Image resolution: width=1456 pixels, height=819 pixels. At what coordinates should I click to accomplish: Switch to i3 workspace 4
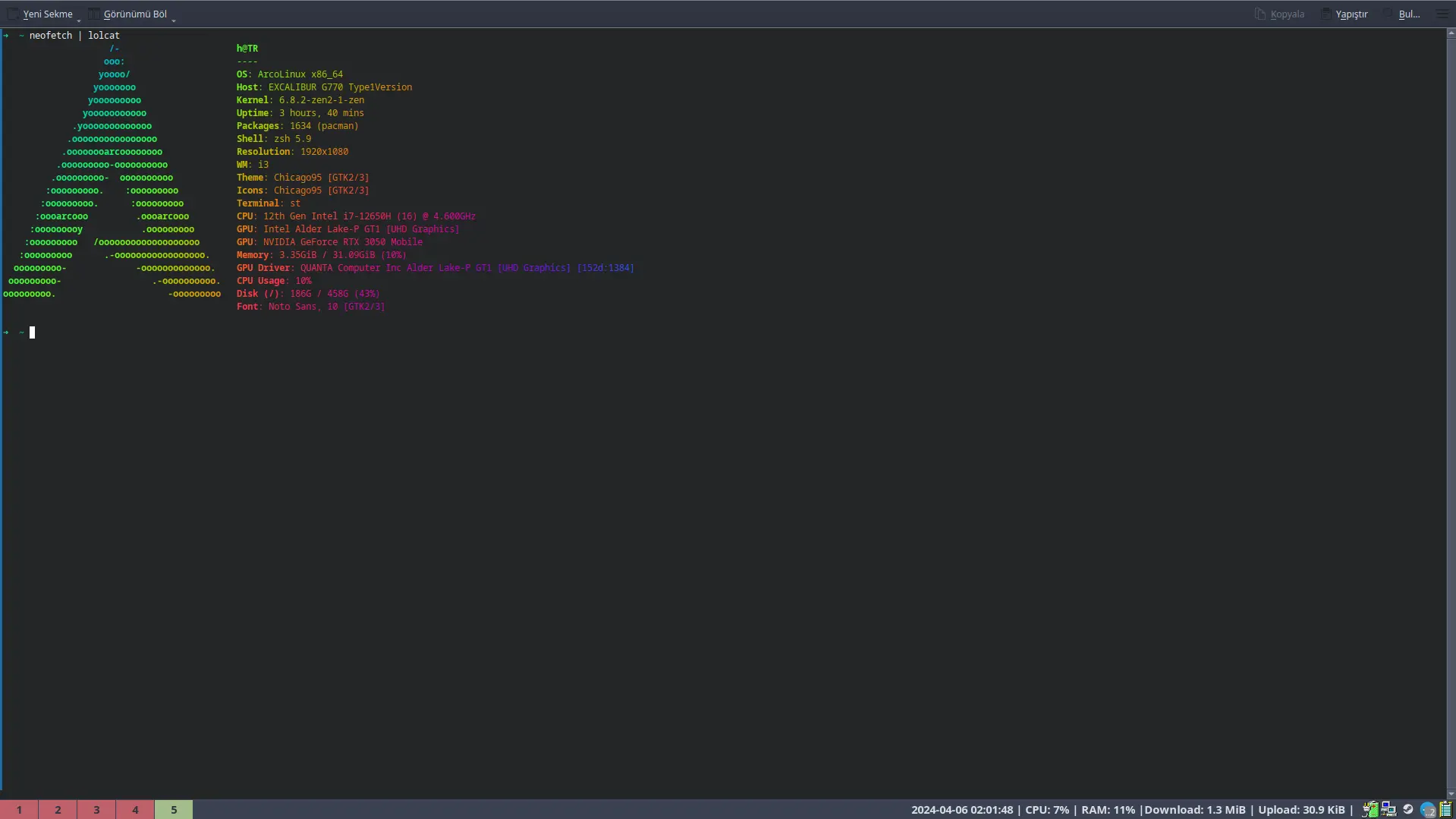tap(135, 809)
